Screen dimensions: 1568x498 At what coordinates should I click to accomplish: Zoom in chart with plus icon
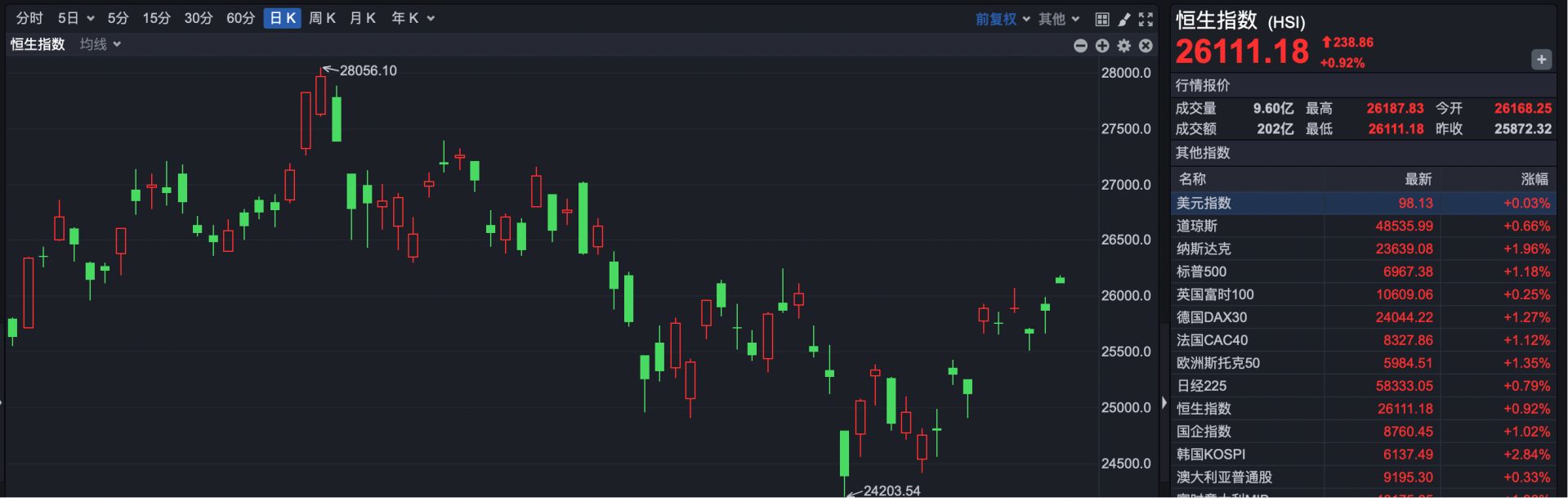[x=1102, y=46]
